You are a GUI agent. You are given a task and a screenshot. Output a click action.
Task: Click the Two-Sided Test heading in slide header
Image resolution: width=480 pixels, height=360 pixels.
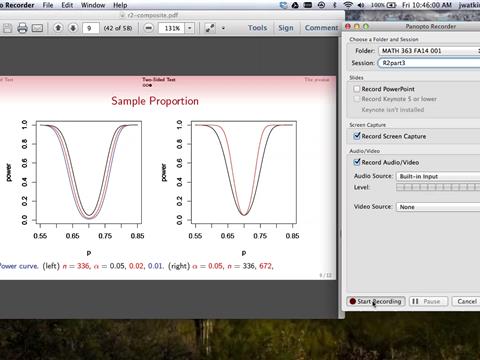[159, 80]
